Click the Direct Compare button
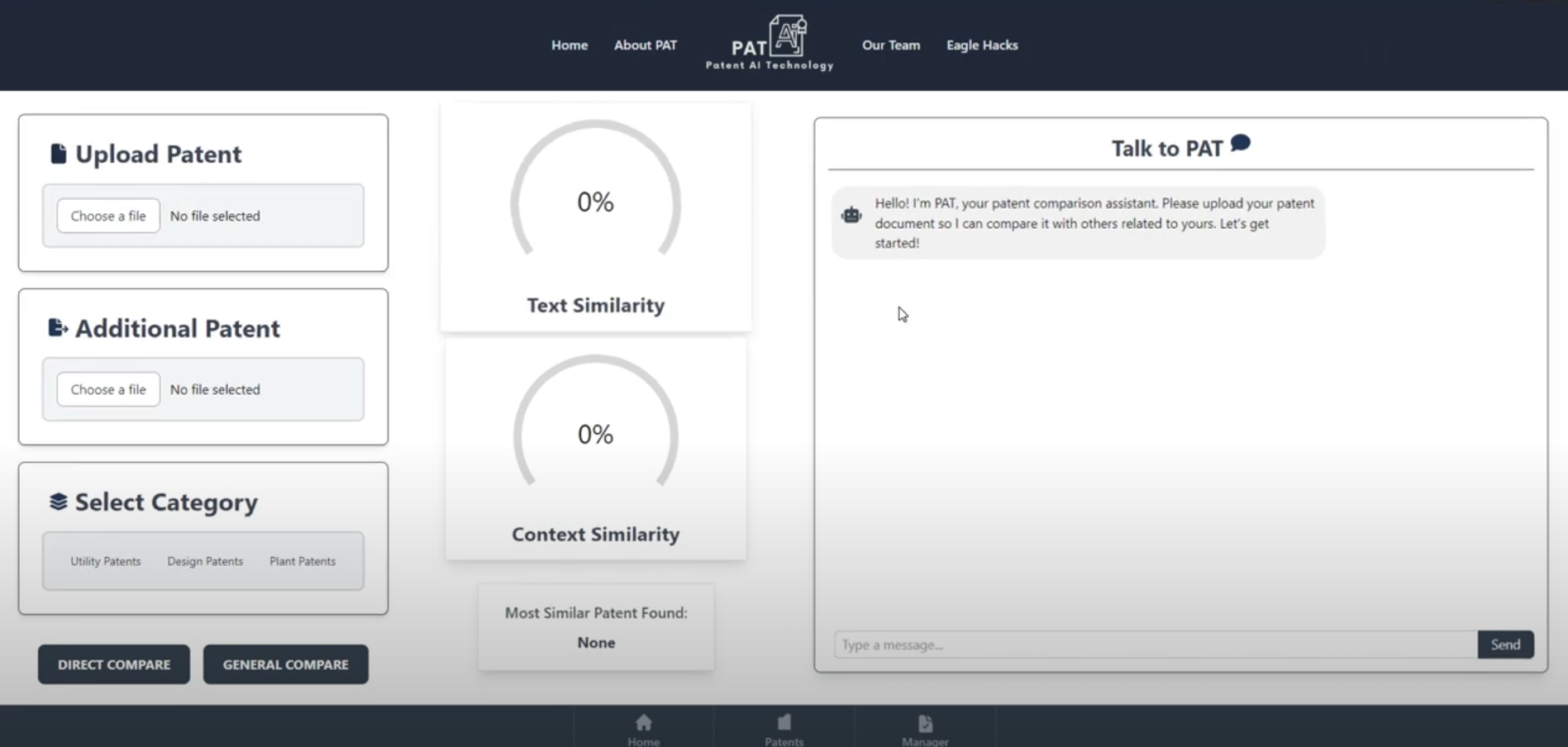Screen dimensions: 1568x747 pos(114,664)
